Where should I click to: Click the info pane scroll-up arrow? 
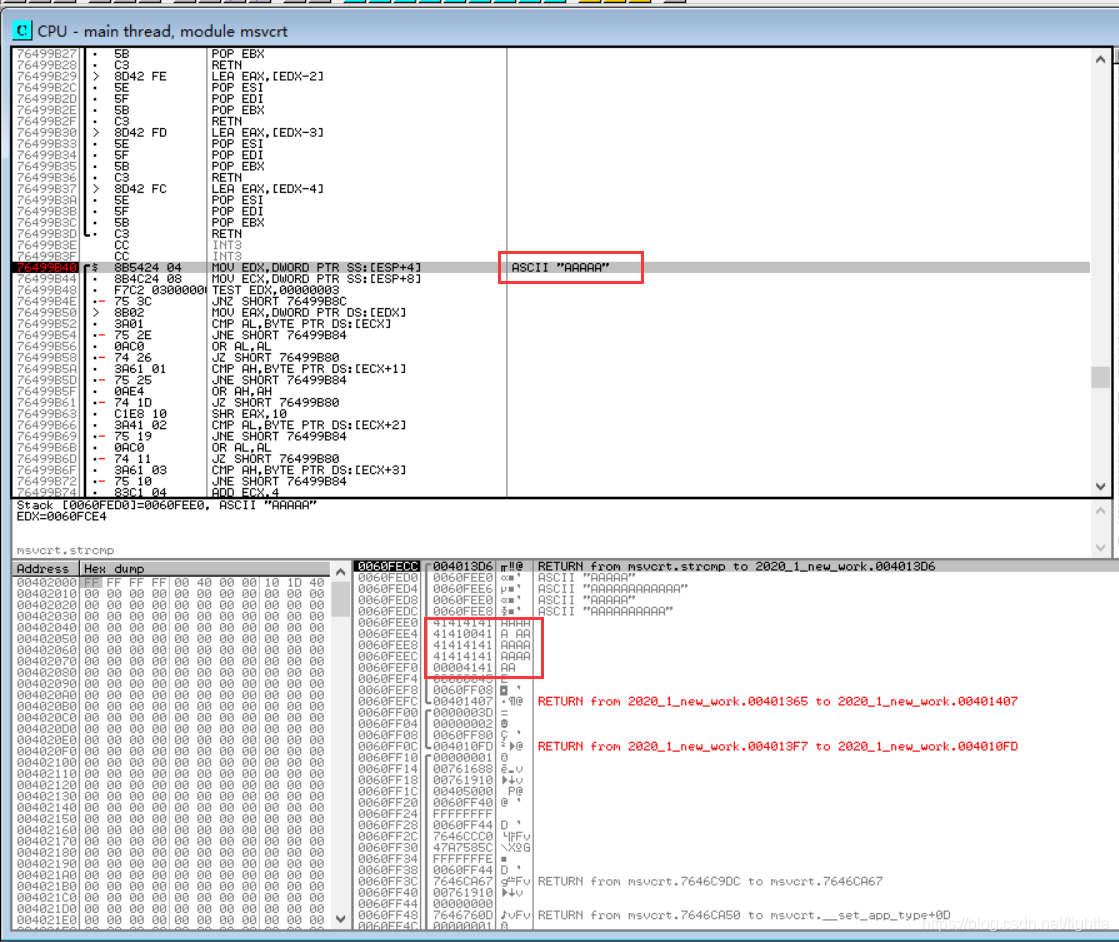[1100, 511]
